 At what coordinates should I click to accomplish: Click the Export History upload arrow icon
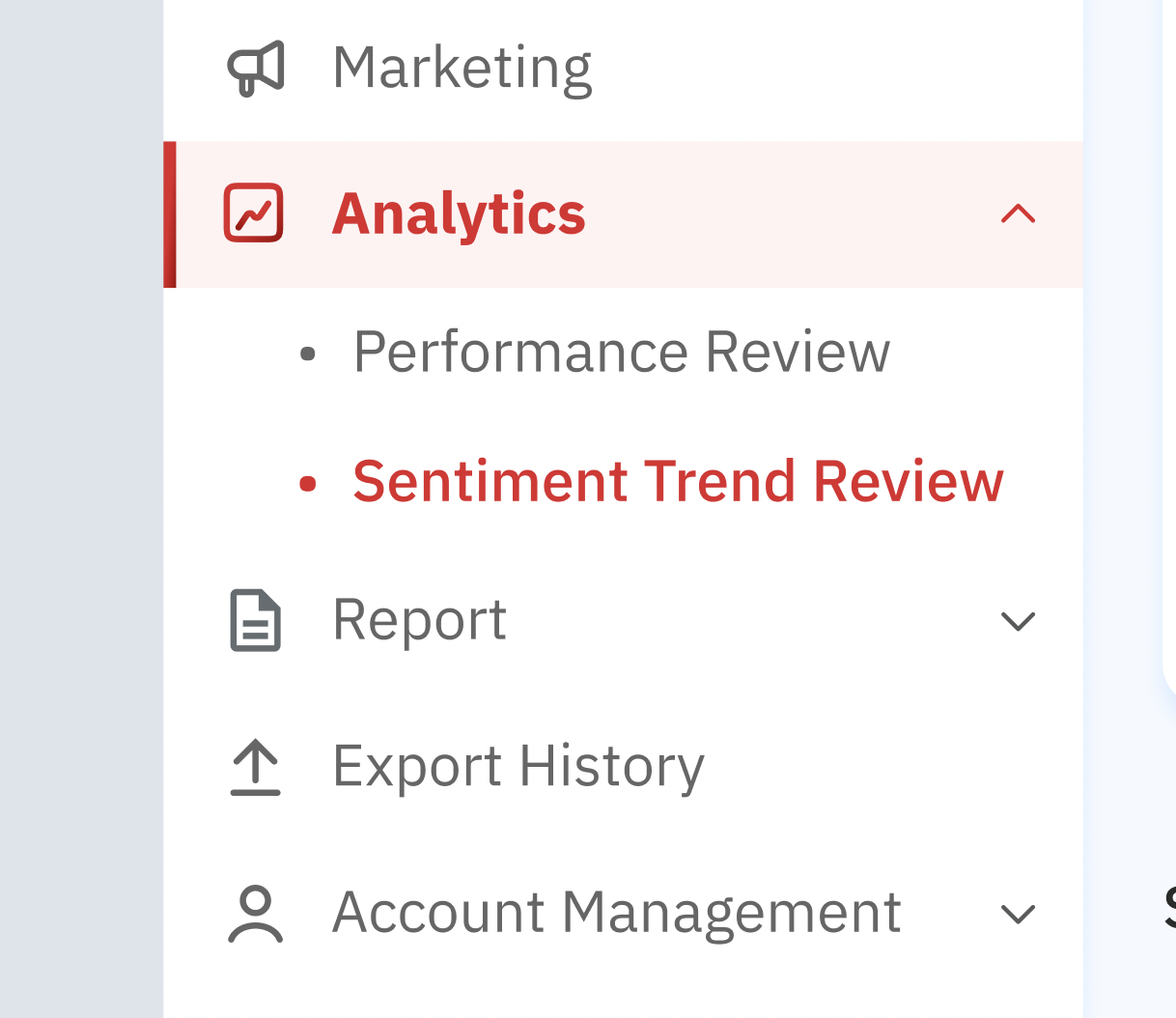(255, 767)
